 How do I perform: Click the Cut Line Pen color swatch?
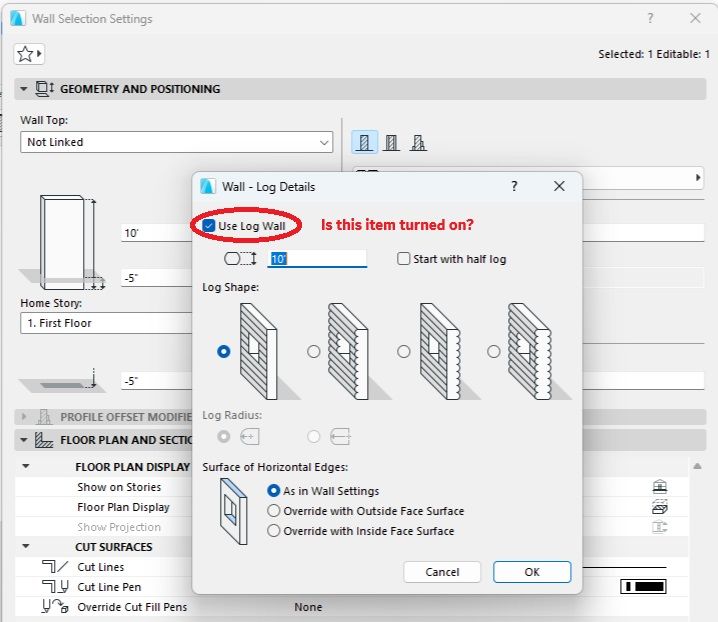click(x=643, y=586)
